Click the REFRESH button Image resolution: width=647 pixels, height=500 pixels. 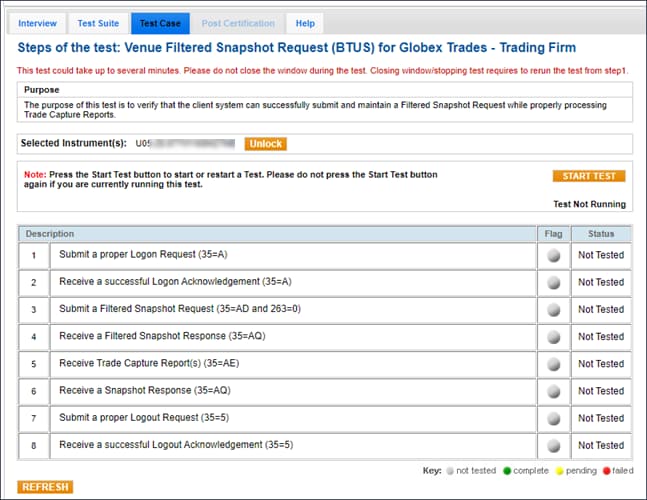[x=46, y=487]
